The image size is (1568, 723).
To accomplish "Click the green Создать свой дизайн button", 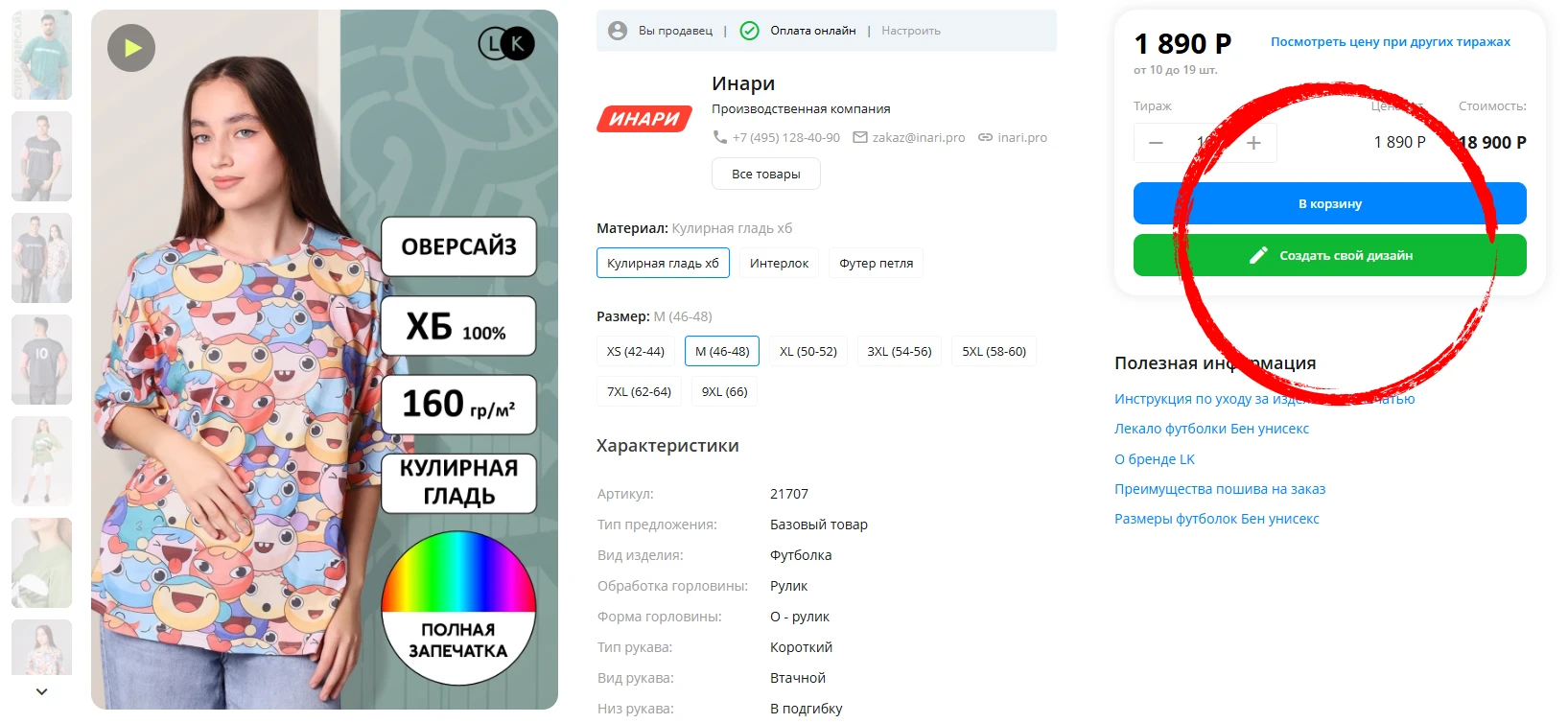I will pyautogui.click(x=1330, y=255).
